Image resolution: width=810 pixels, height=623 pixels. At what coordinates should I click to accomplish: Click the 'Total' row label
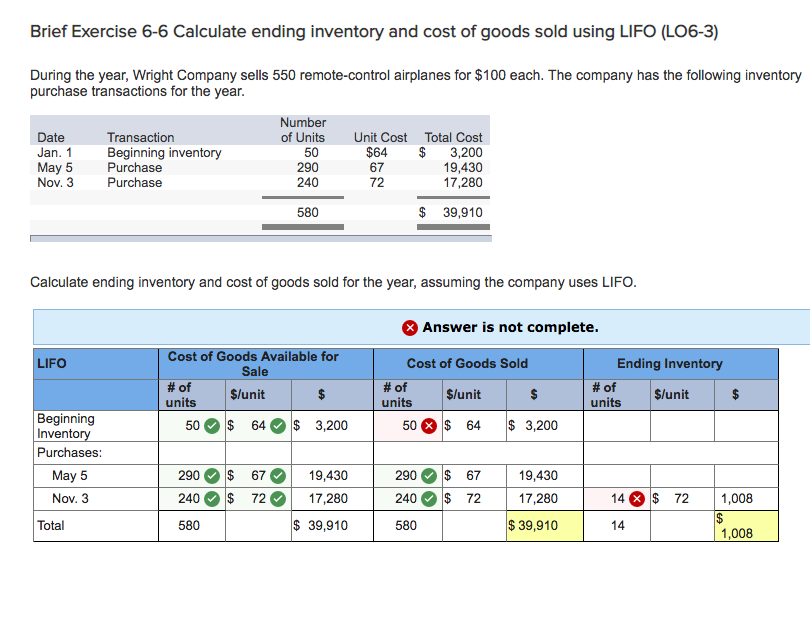click(x=51, y=526)
